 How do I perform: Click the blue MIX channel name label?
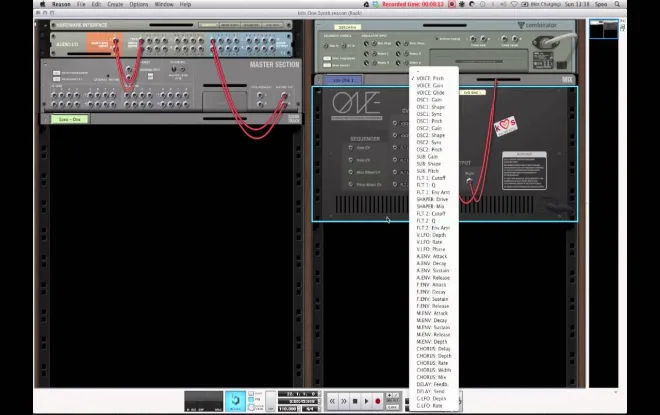pyautogui.click(x=343, y=80)
